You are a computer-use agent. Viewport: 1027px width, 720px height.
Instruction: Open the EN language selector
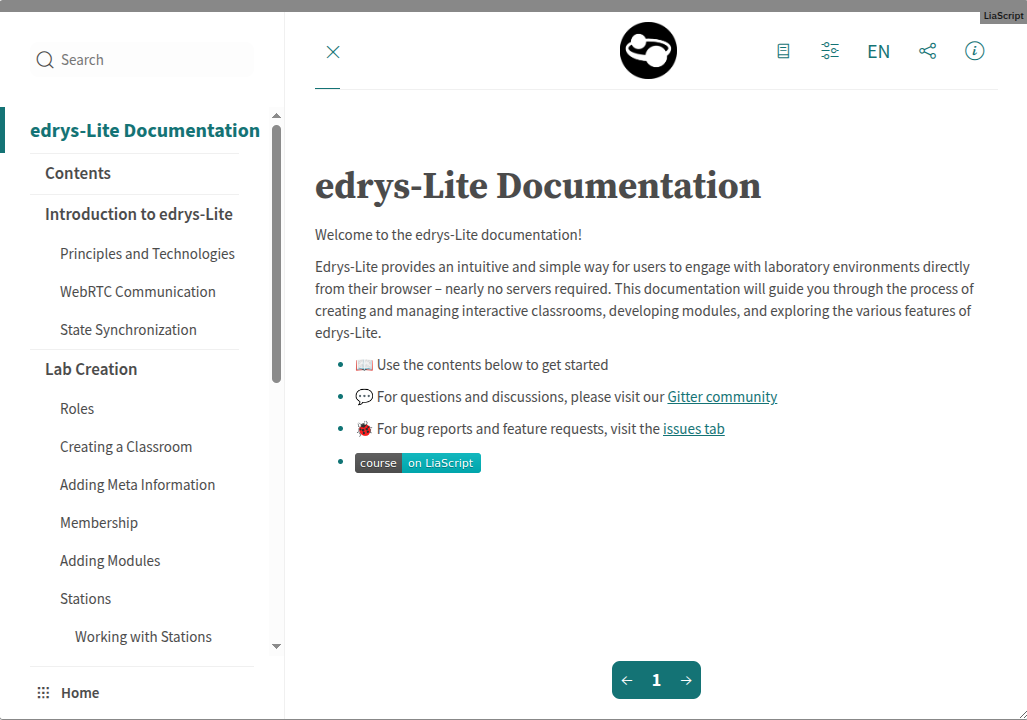(x=878, y=52)
